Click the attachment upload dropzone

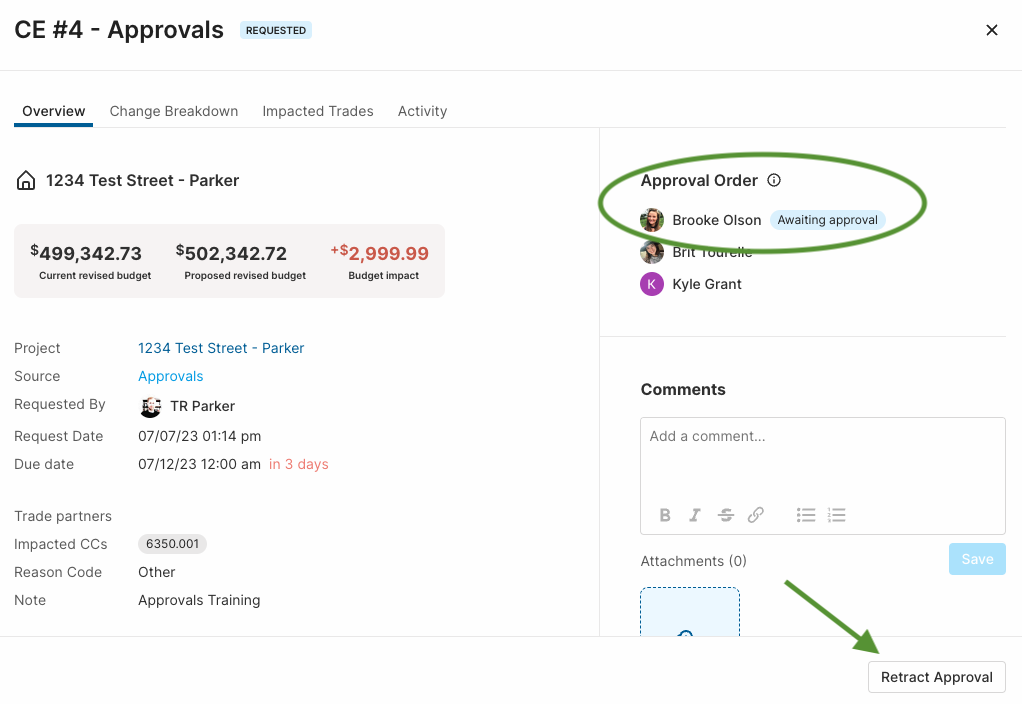(690, 611)
